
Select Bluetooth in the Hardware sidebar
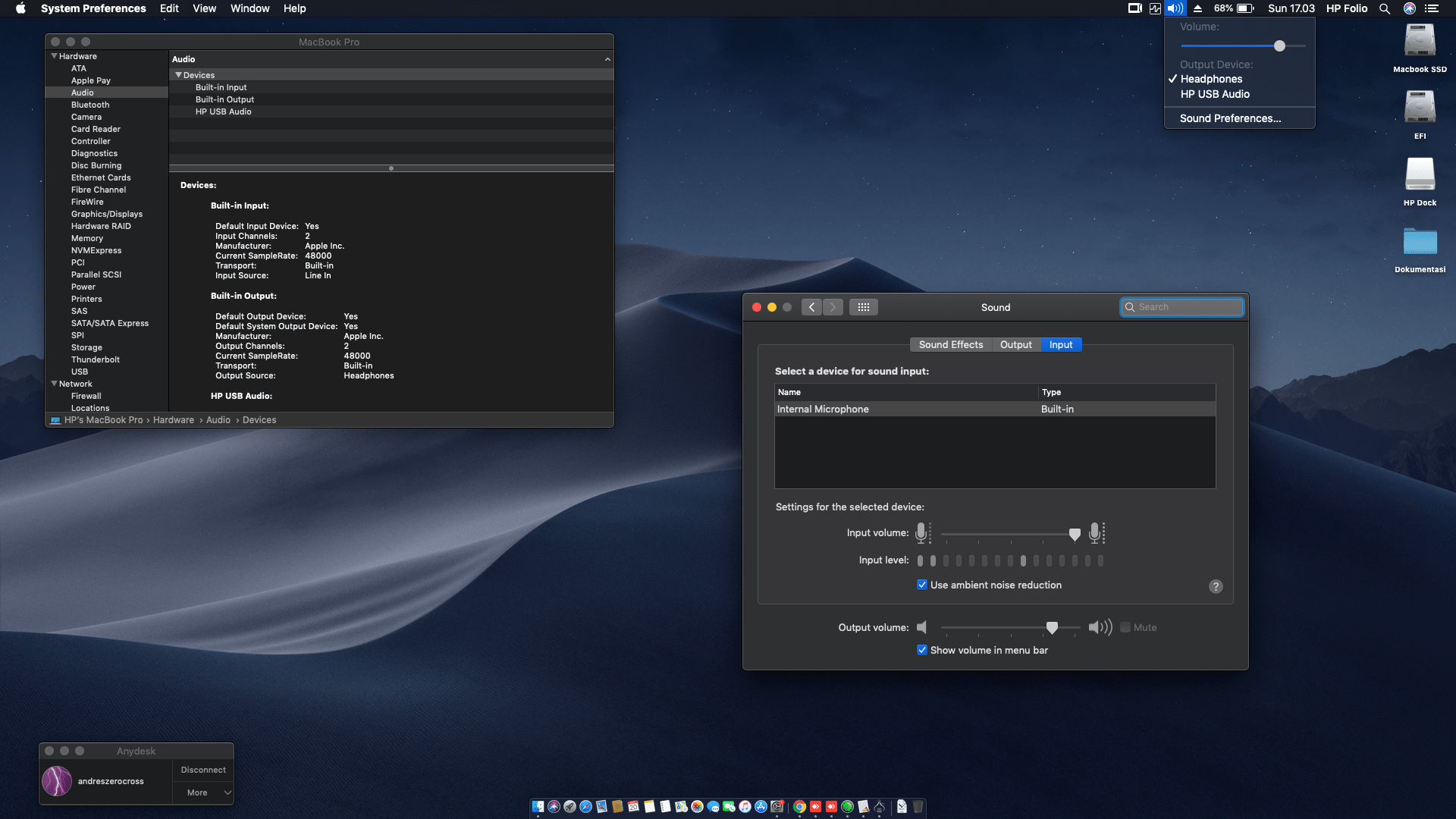click(107, 105)
